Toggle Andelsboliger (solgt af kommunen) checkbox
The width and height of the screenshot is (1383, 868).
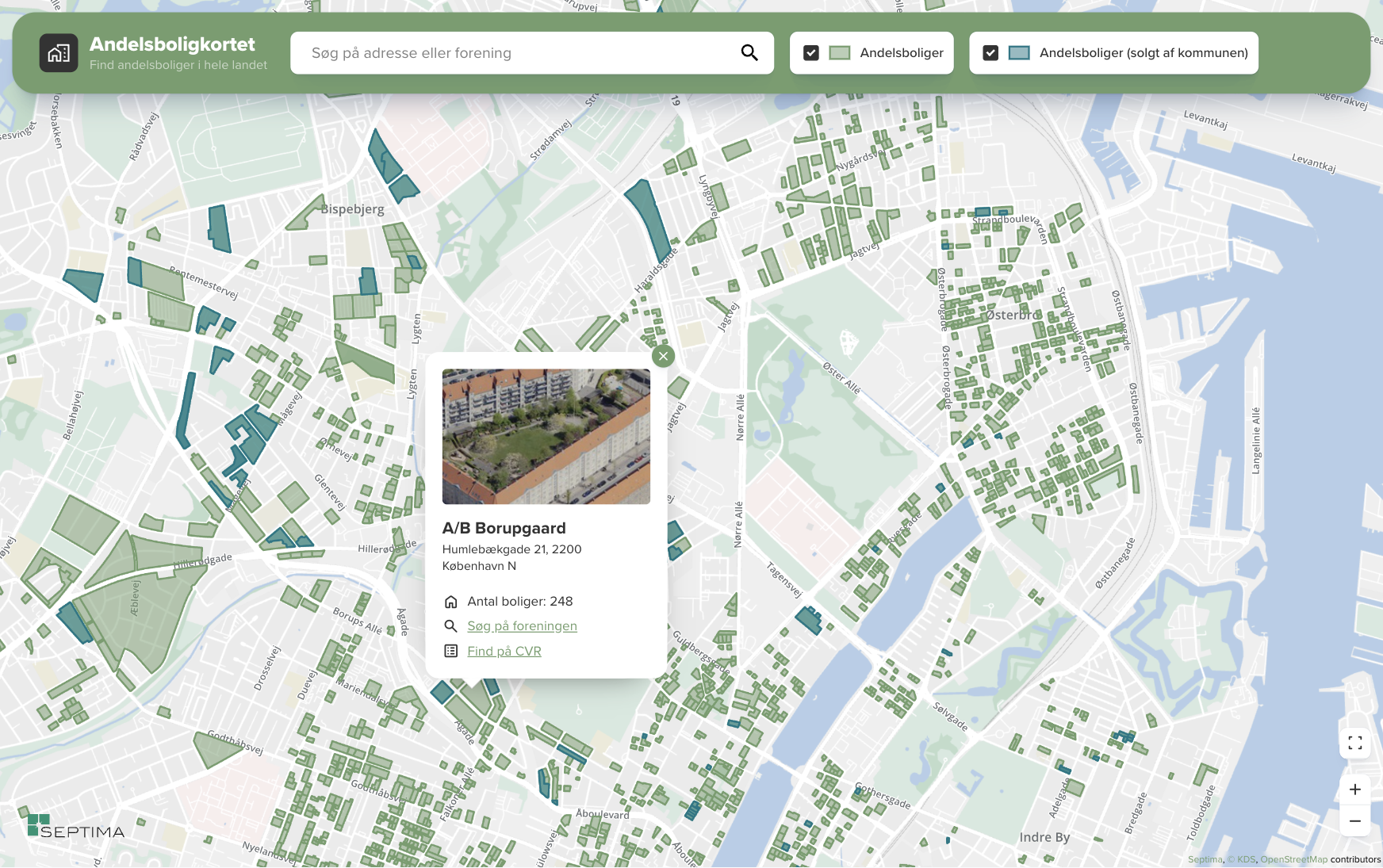coord(990,53)
